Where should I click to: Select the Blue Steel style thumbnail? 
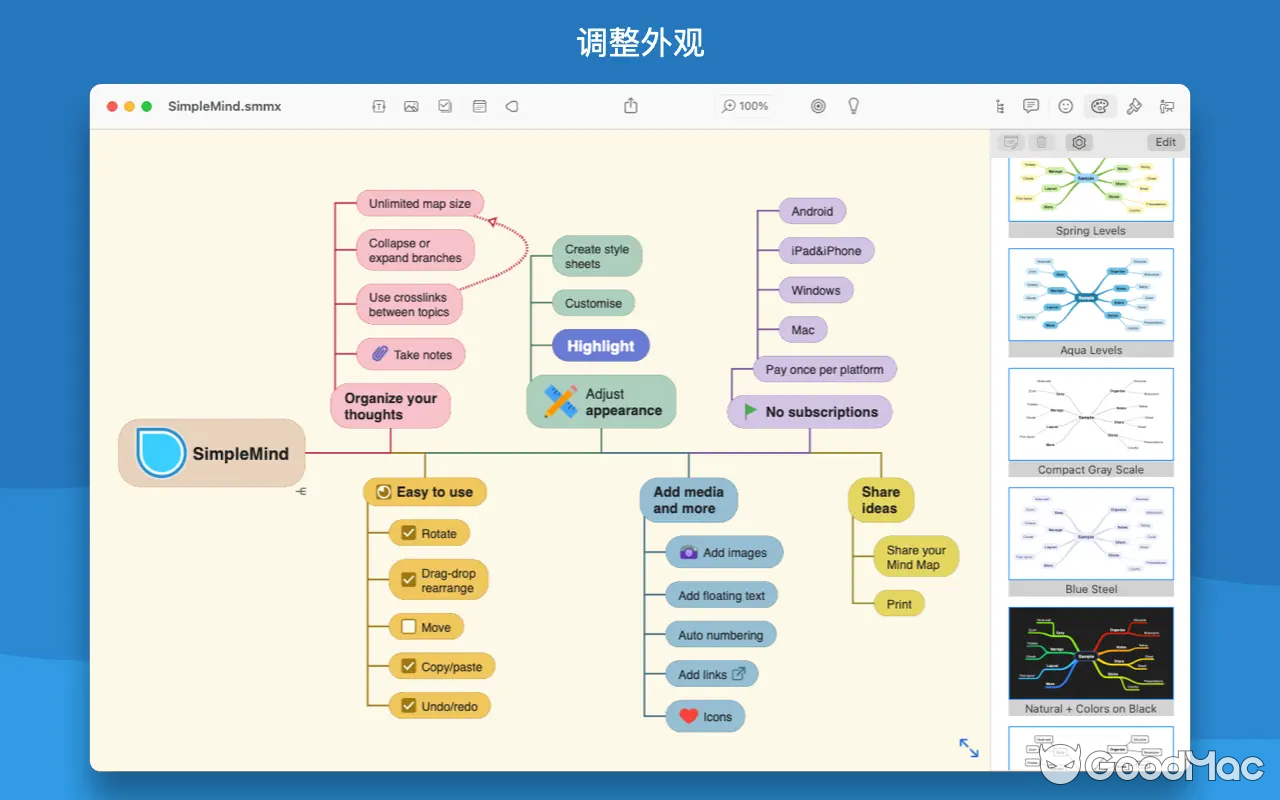coord(1090,533)
